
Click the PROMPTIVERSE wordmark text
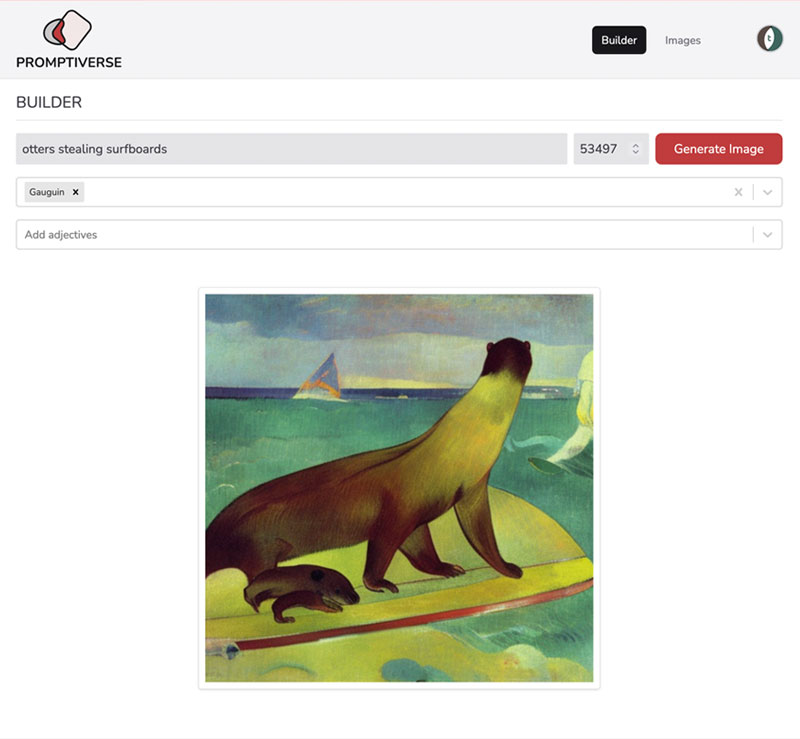pyautogui.click(x=69, y=62)
